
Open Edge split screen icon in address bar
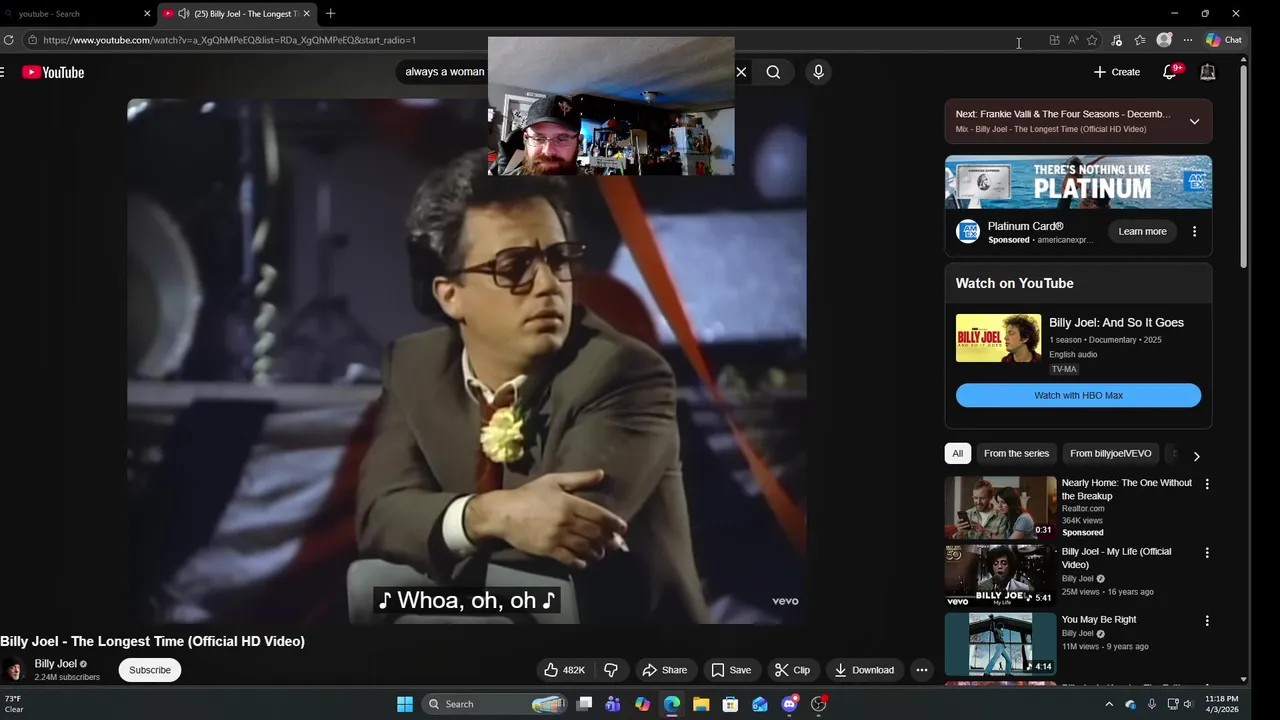point(1054,40)
